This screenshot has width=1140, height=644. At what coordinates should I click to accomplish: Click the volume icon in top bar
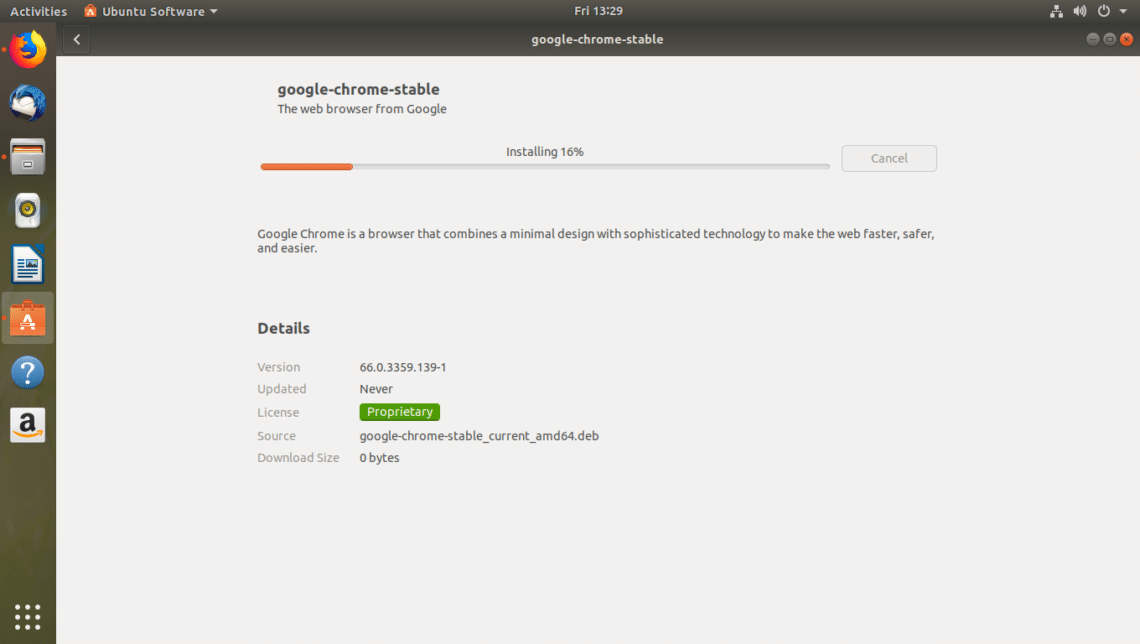pos(1080,11)
